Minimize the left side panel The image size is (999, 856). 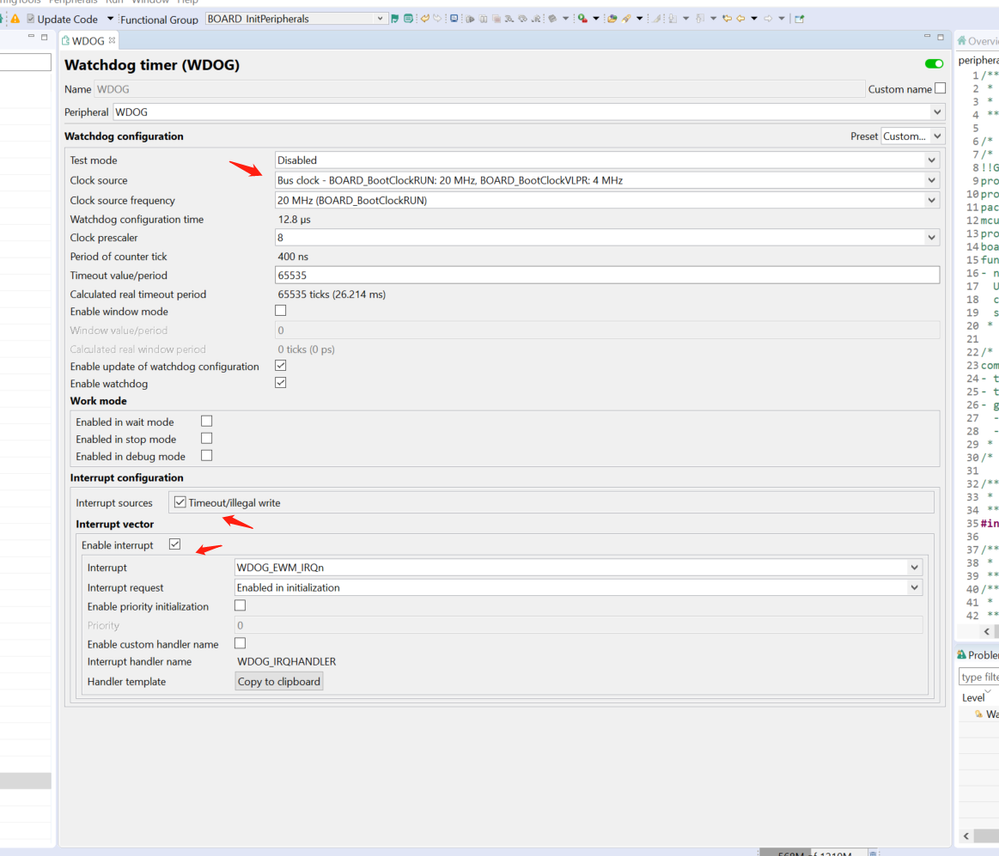pos(31,37)
